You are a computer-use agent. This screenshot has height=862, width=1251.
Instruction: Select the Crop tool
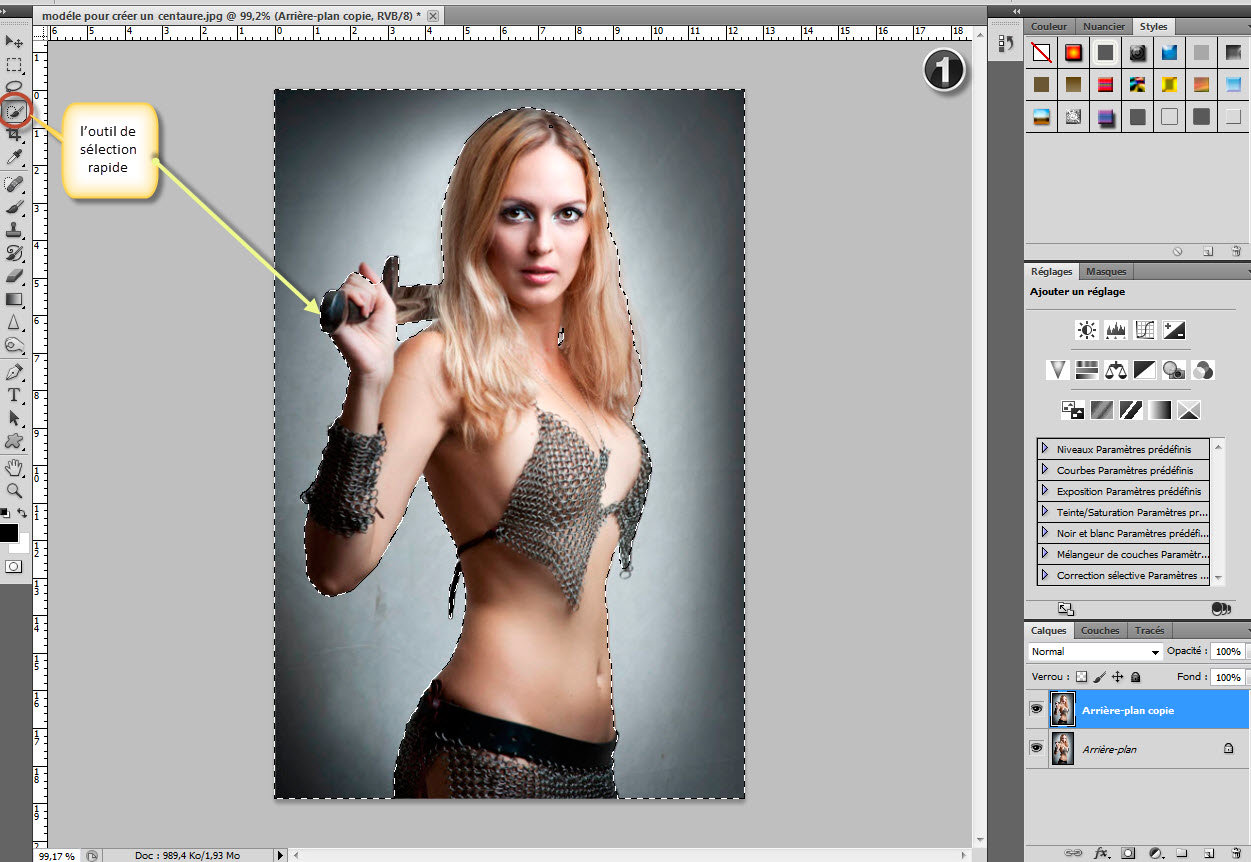click(x=14, y=134)
